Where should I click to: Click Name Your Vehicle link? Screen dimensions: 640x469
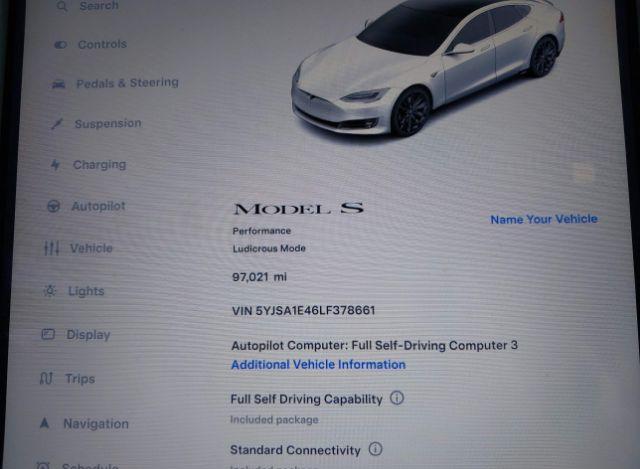pyautogui.click(x=544, y=219)
